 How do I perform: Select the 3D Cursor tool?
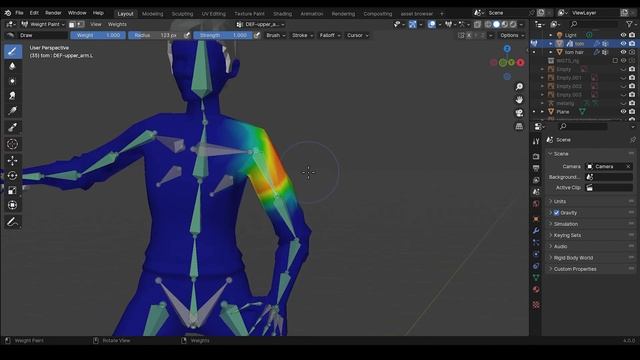12,144
